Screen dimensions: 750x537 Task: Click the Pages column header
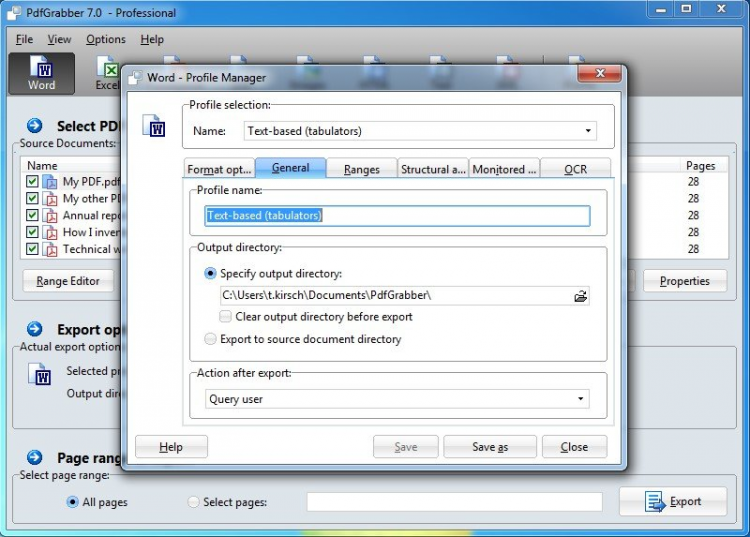[701, 165]
